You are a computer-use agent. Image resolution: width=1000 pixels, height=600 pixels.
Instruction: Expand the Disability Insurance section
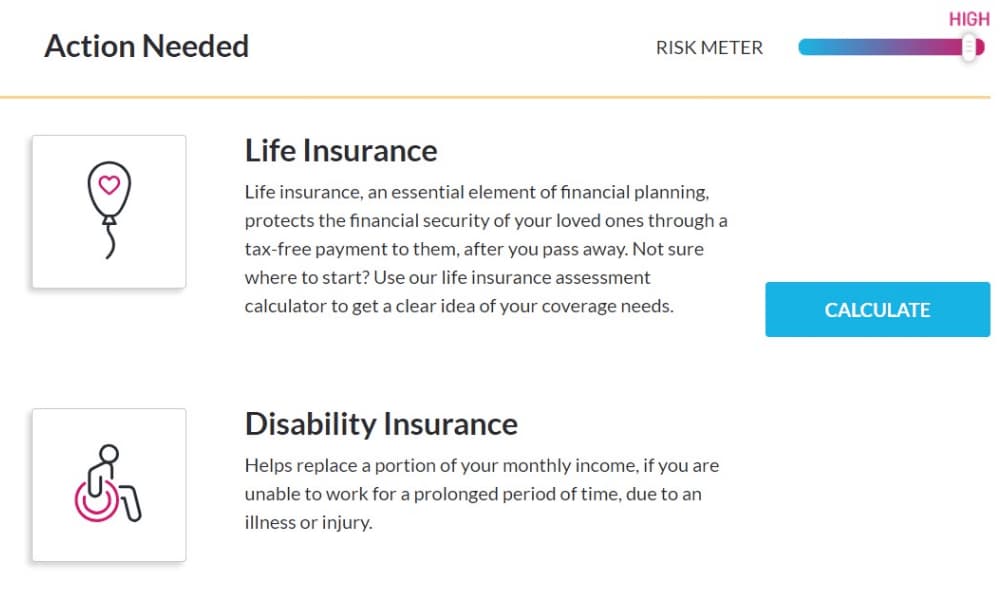point(381,423)
